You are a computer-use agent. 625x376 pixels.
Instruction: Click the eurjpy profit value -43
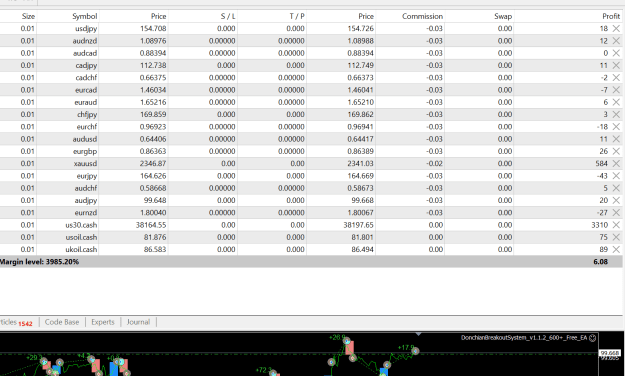602,176
